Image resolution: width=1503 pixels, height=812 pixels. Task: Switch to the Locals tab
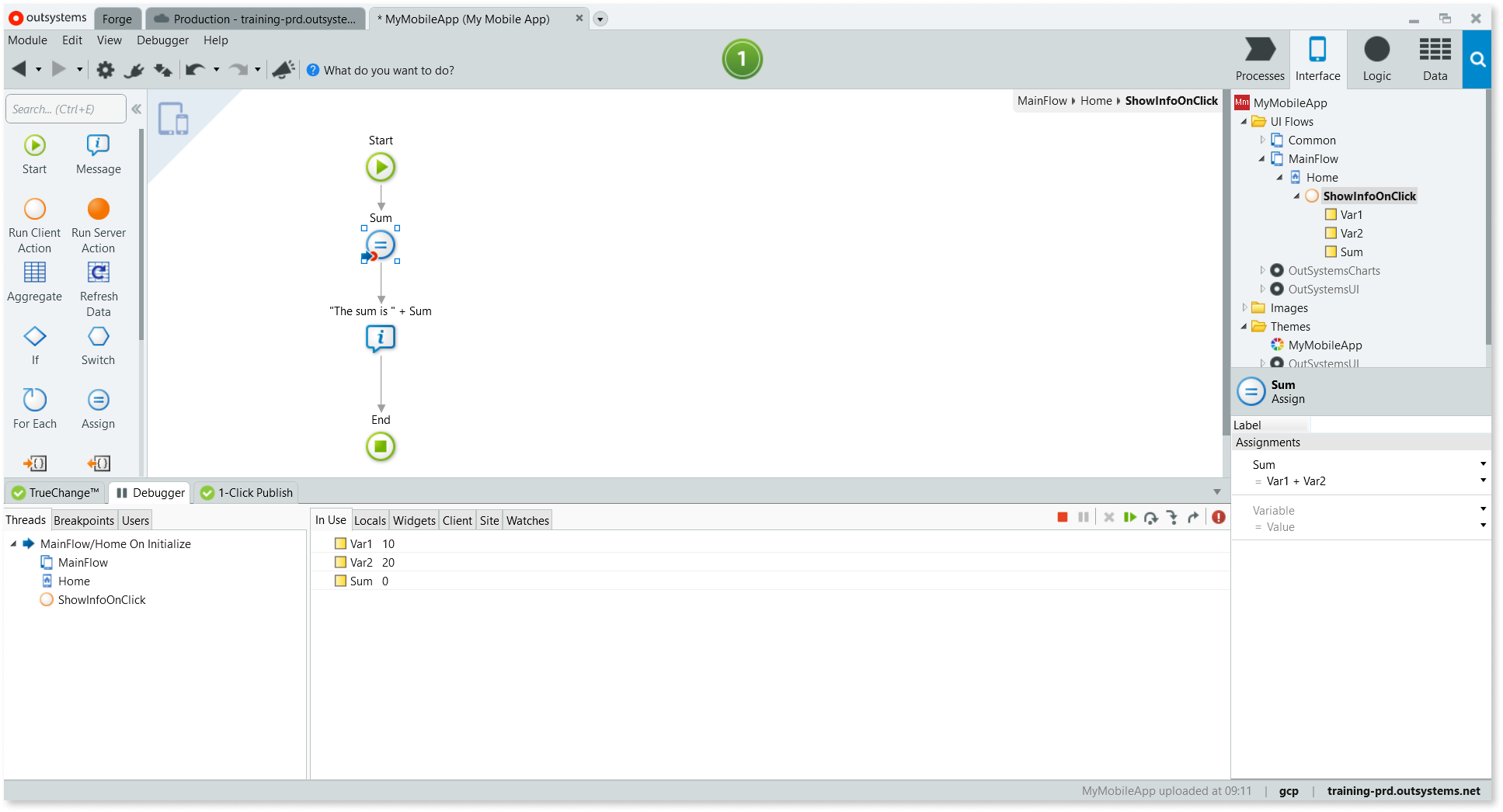point(370,521)
